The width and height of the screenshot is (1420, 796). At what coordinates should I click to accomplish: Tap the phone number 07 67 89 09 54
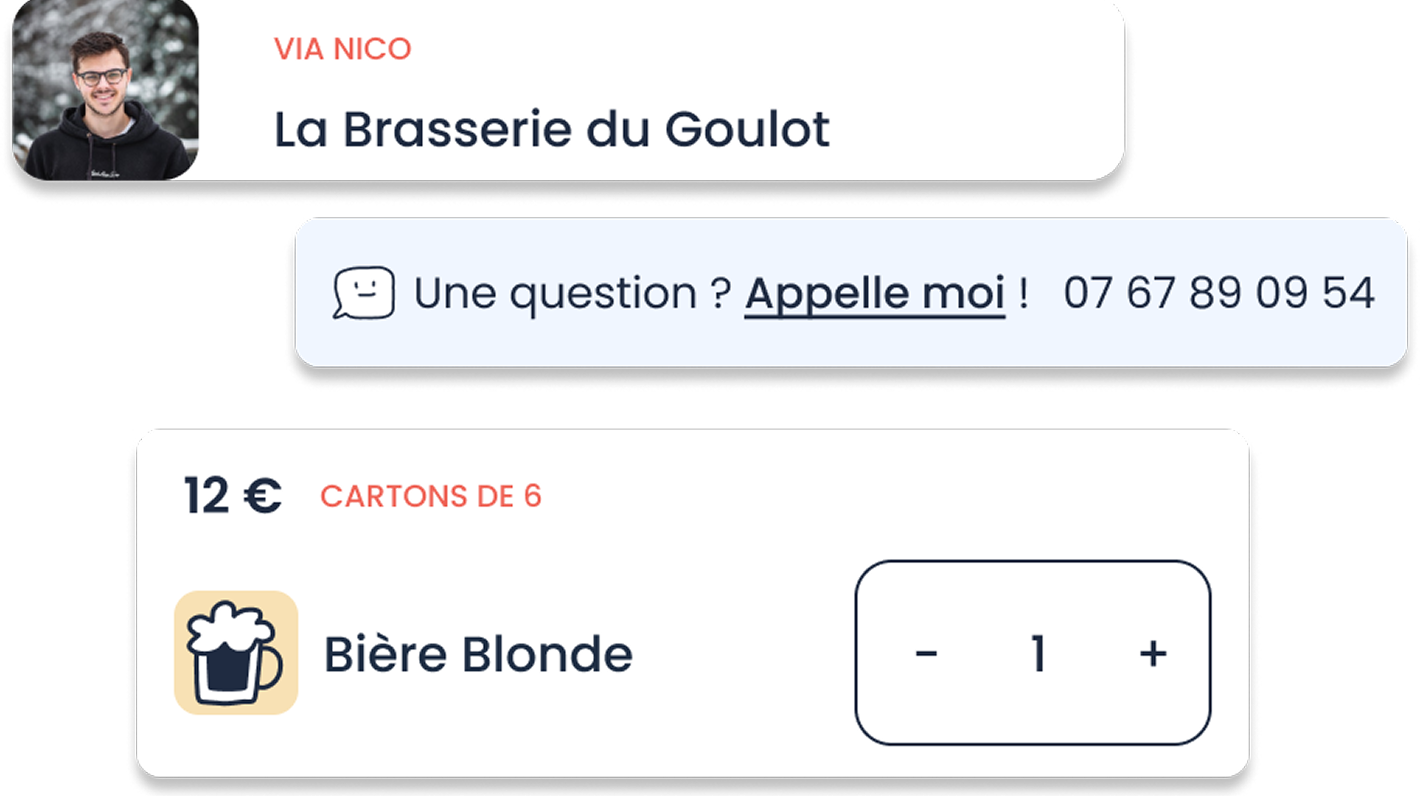(x=1218, y=294)
